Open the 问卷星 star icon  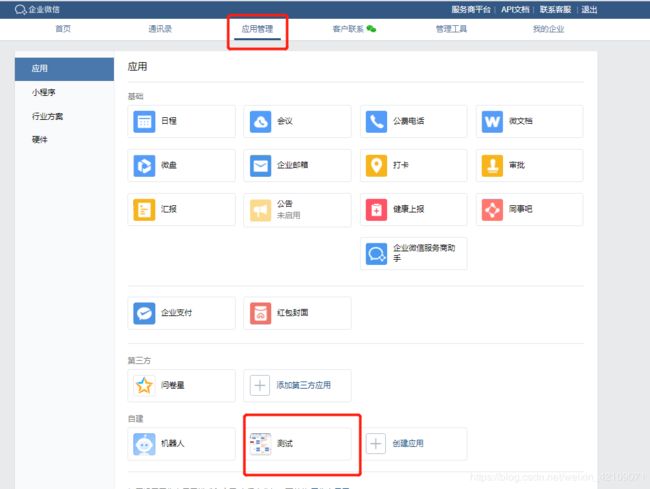(x=144, y=385)
